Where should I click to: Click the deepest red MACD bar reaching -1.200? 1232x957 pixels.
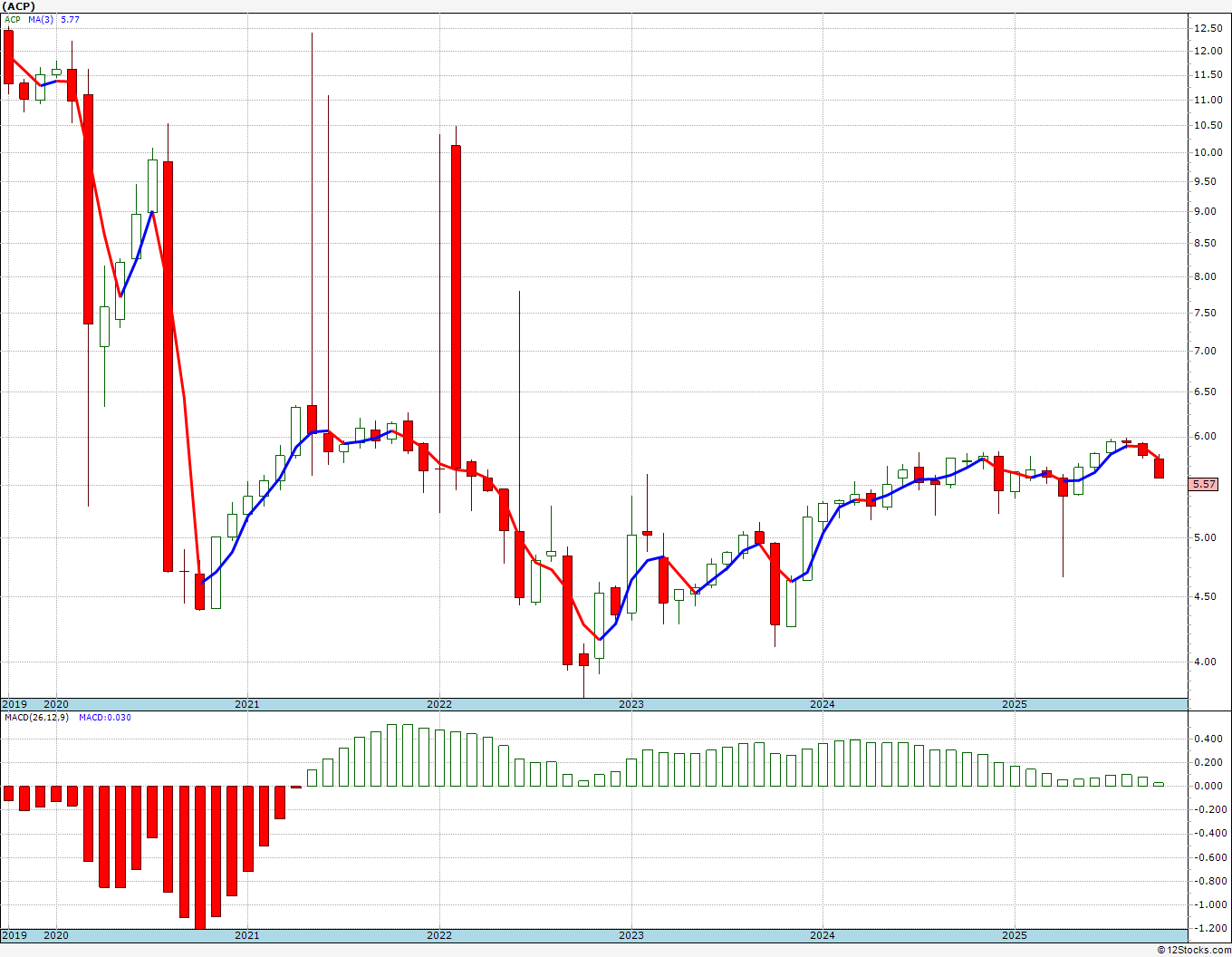click(x=199, y=857)
